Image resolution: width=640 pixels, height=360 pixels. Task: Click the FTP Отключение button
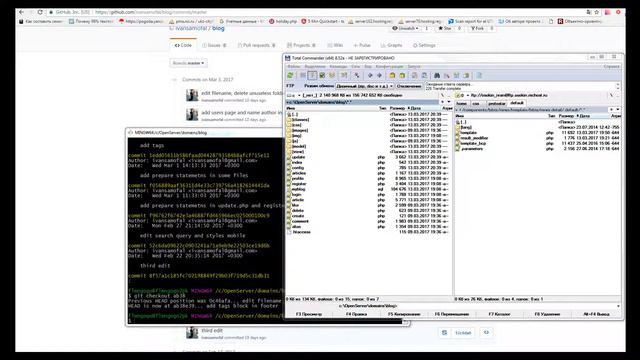(409, 86)
